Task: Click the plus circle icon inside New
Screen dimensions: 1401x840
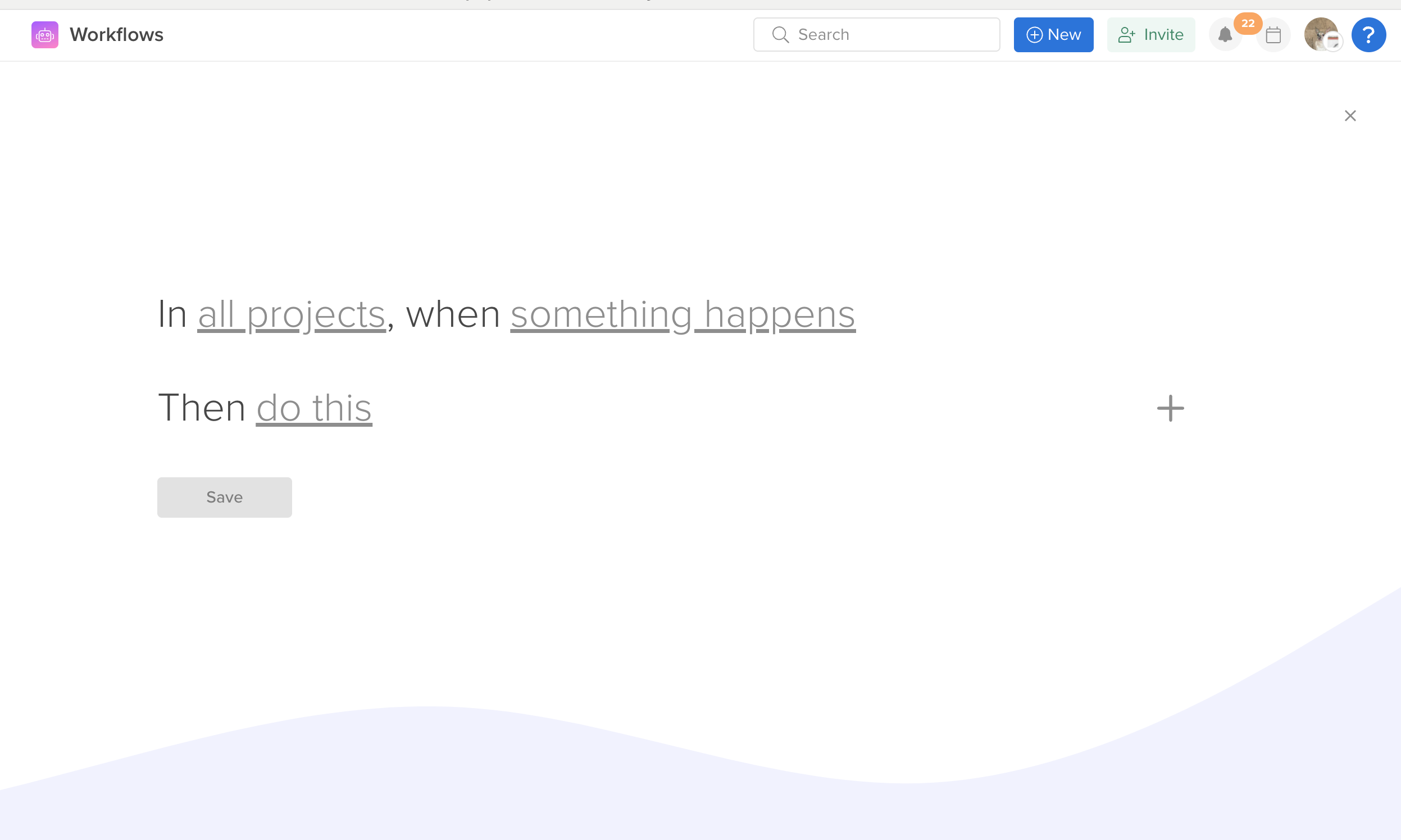Action: 1034,35
